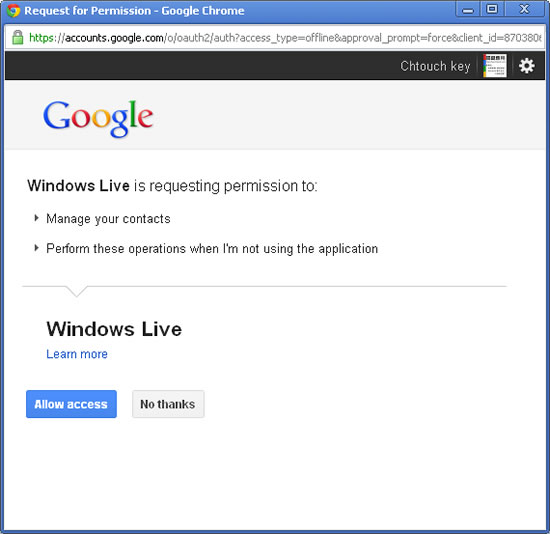Image resolution: width=550 pixels, height=534 pixels.
Task: Minimize the Chrome window
Action: click(468, 10)
